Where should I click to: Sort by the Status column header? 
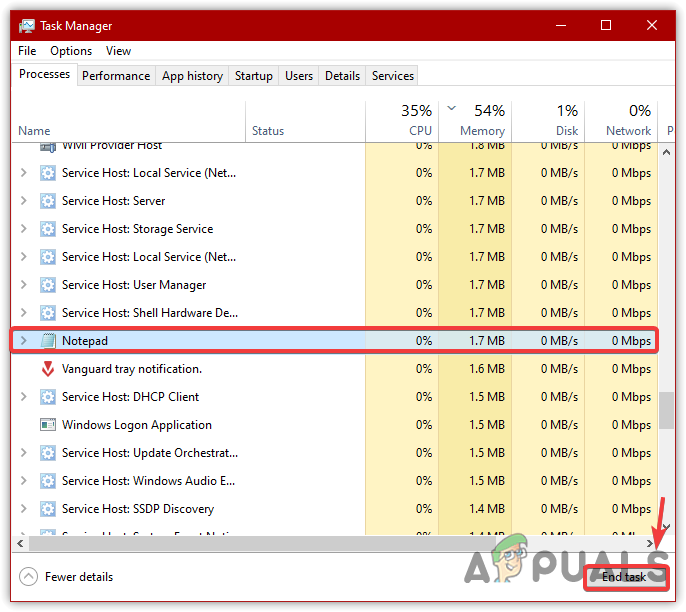click(x=305, y=122)
